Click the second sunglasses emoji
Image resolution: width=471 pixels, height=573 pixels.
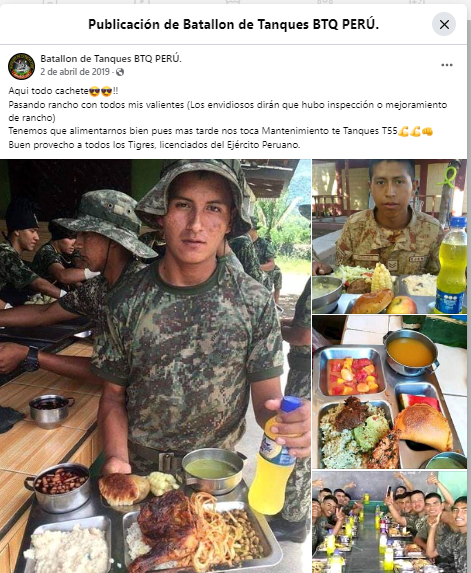[106, 91]
